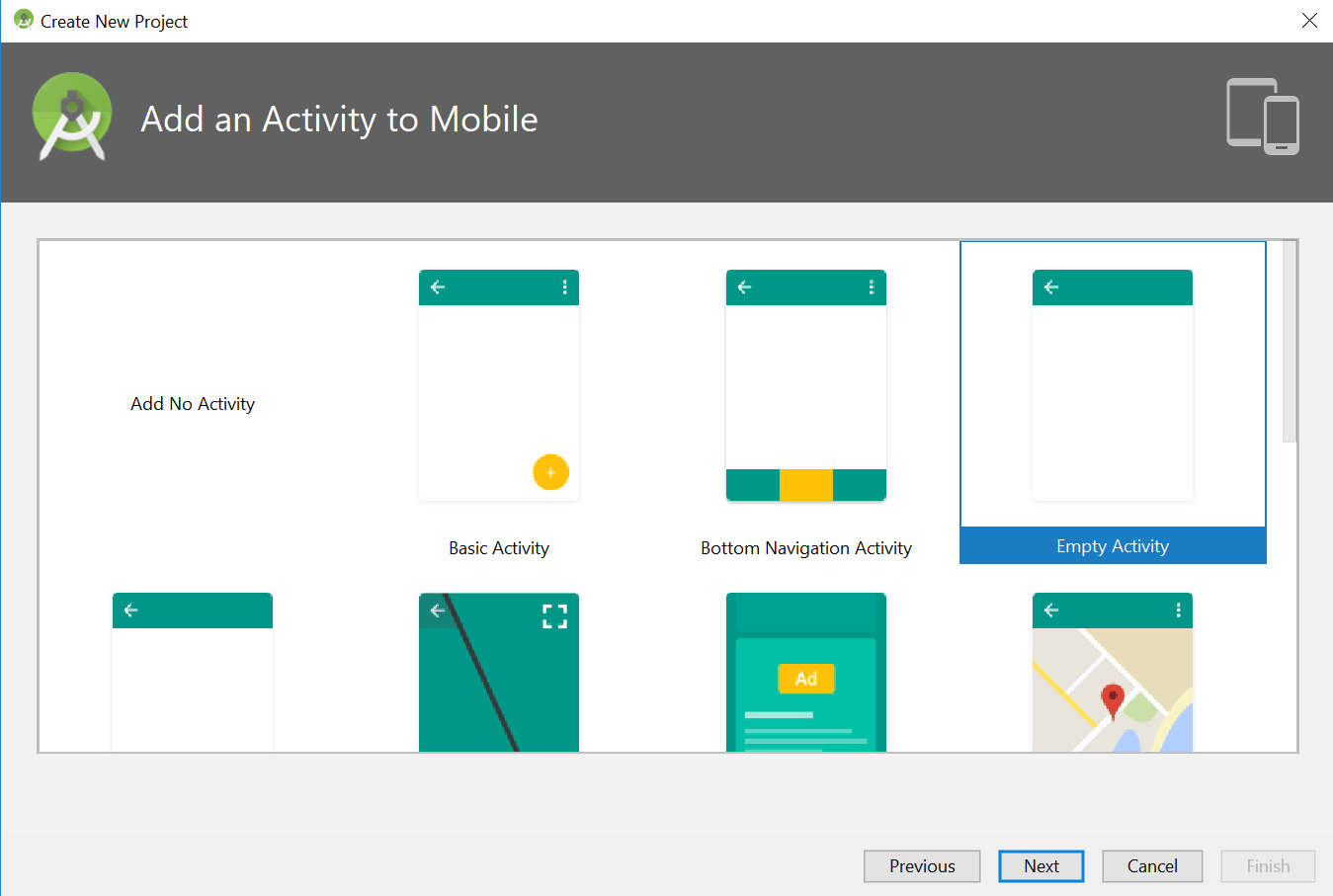Viewport: 1333px width, 896px height.
Task: Pick the Bottom Navigation Activity thumbnail
Action: [x=806, y=385]
